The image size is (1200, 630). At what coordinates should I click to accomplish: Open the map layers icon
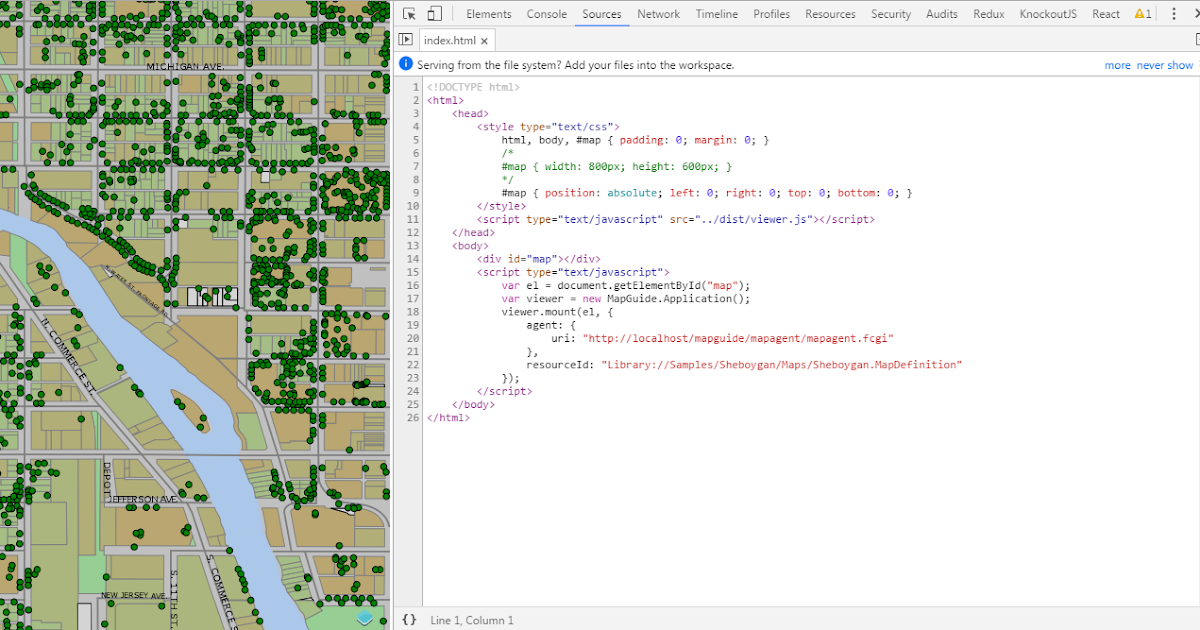[365, 618]
